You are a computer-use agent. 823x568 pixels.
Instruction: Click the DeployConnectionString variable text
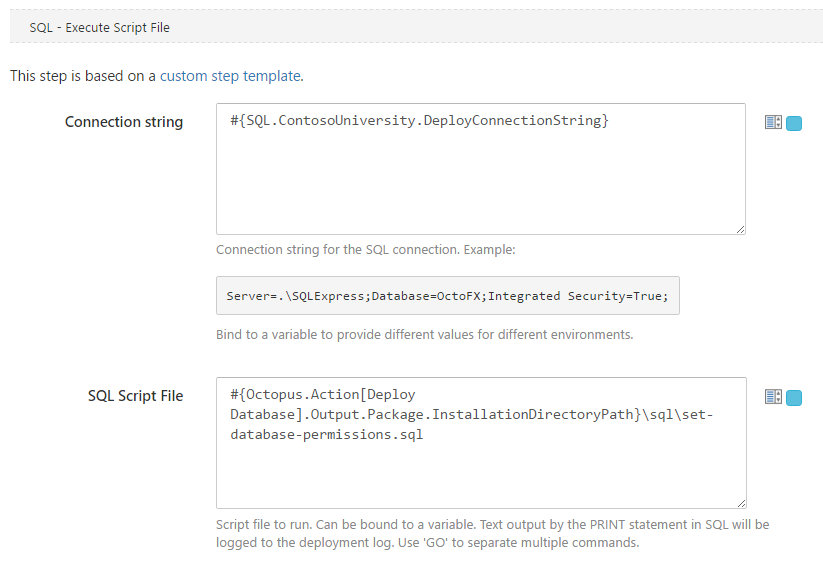click(419, 121)
